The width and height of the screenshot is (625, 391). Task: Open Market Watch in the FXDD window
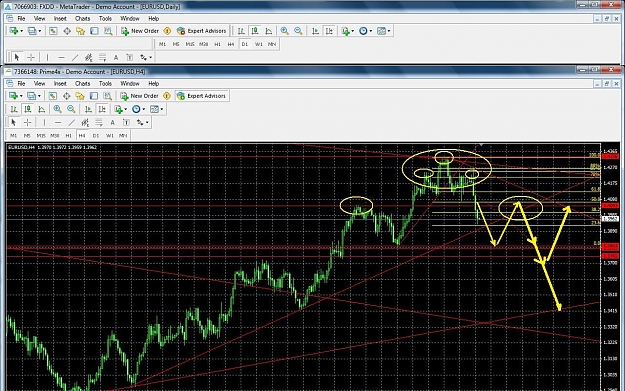53,31
